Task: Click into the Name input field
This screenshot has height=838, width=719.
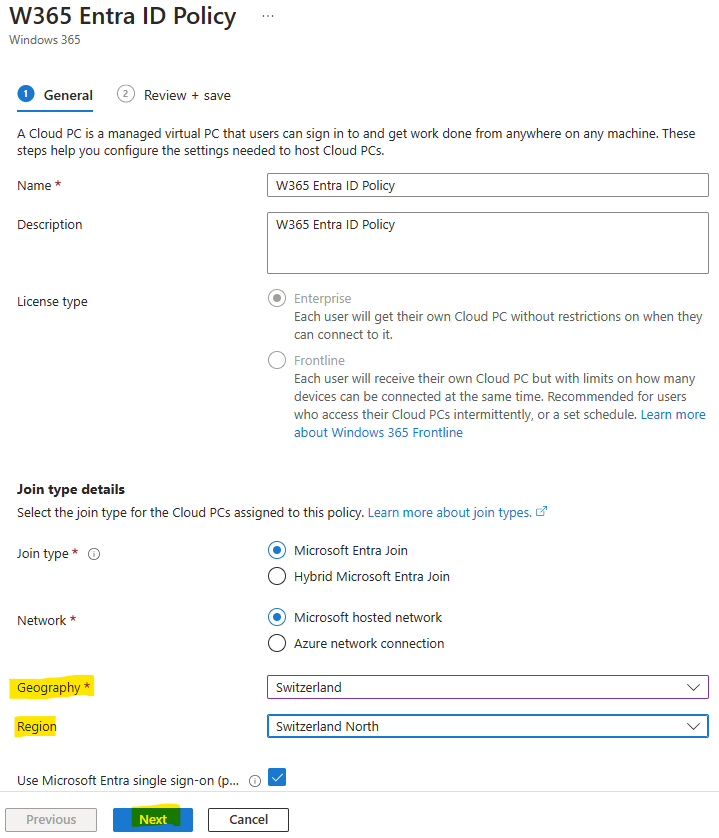Action: pos(488,185)
